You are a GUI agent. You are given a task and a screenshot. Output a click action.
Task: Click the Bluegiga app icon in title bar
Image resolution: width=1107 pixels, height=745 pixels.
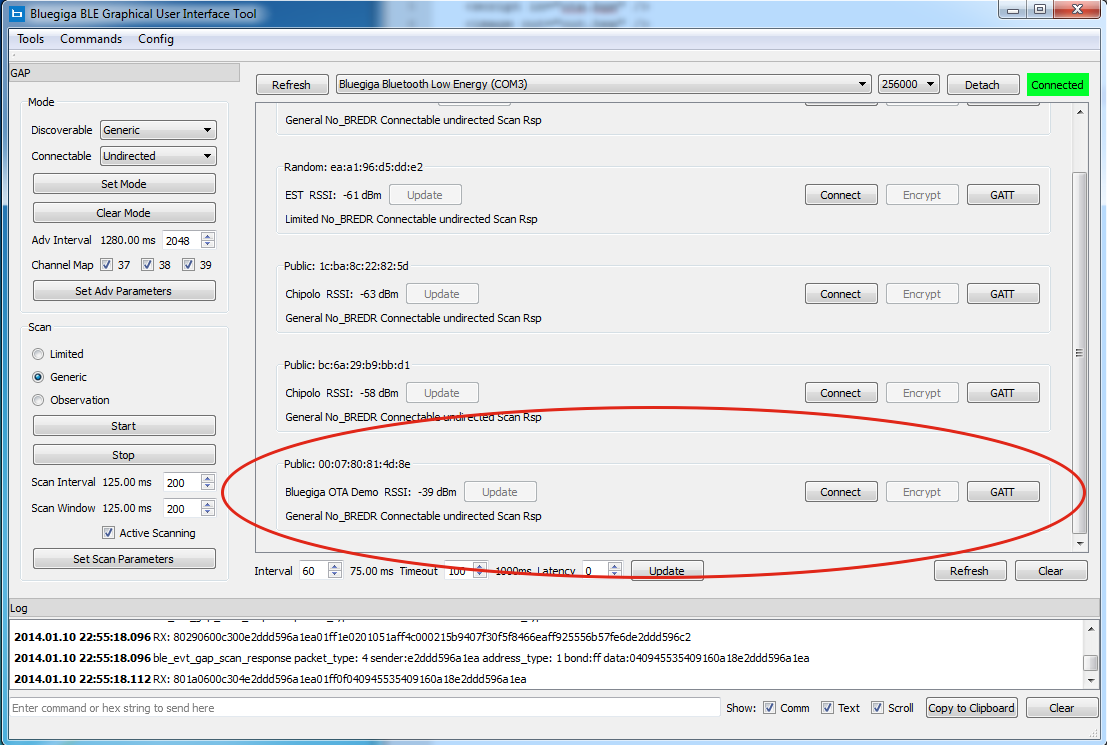[17, 13]
